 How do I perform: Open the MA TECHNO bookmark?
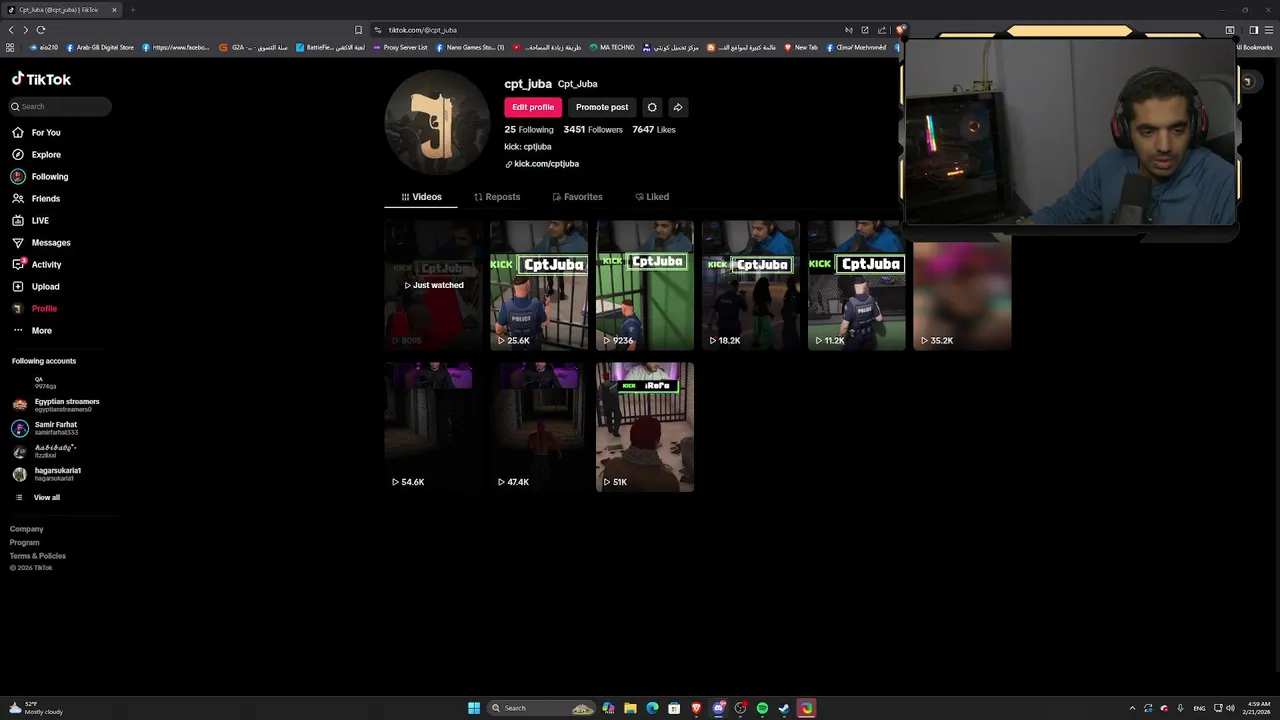(612, 47)
